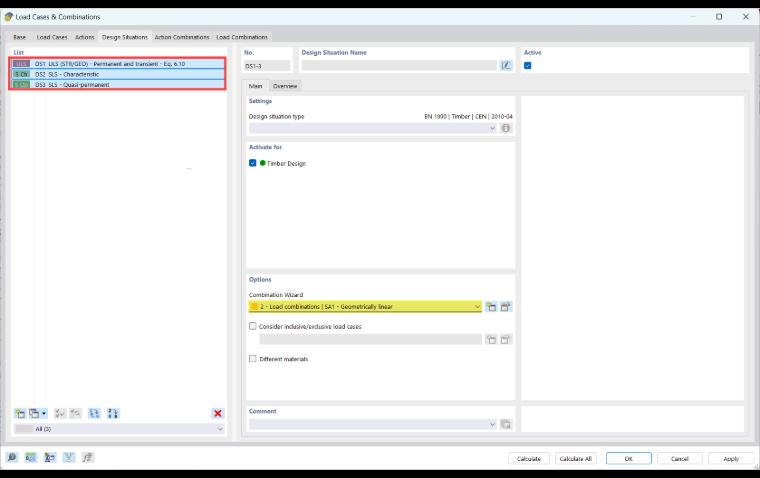Viewport: 760px width, 478px height.
Task: Maximize the Load Cases & Combinations window
Action: tap(719, 16)
